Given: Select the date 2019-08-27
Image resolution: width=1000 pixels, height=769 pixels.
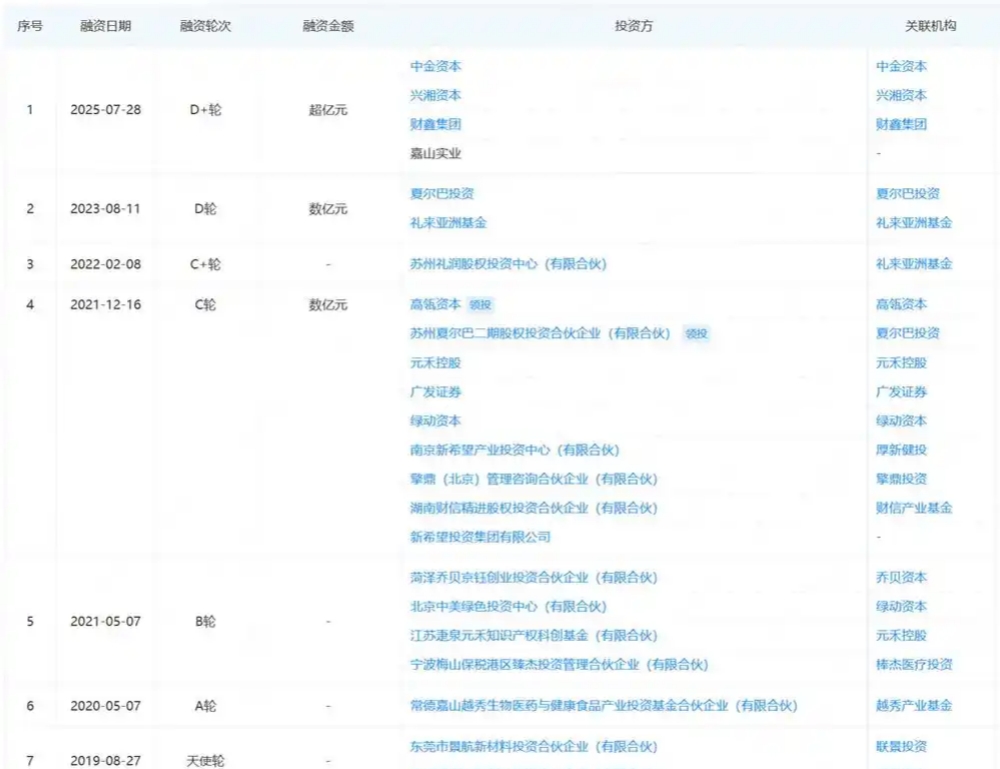Looking at the screenshot, I should pyautogui.click(x=106, y=761).
